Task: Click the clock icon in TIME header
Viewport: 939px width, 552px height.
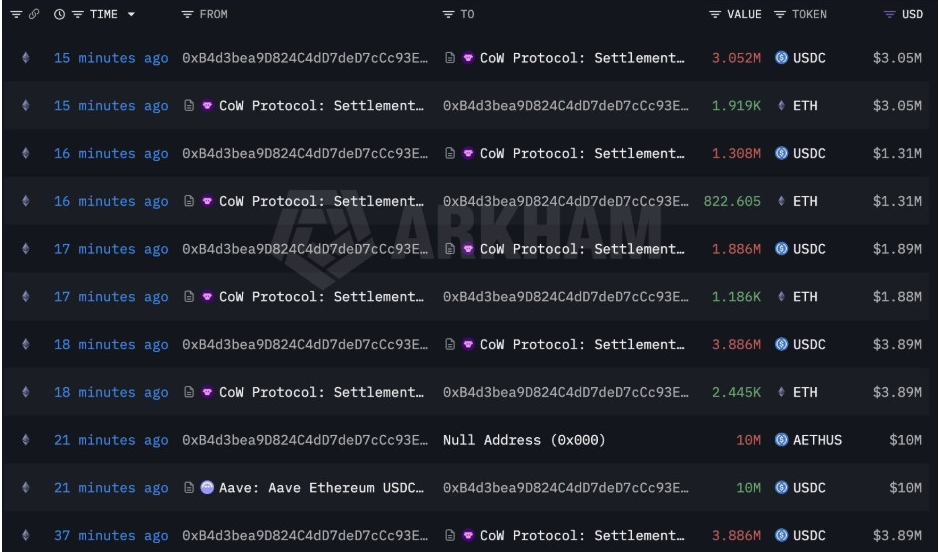Action: pos(59,14)
